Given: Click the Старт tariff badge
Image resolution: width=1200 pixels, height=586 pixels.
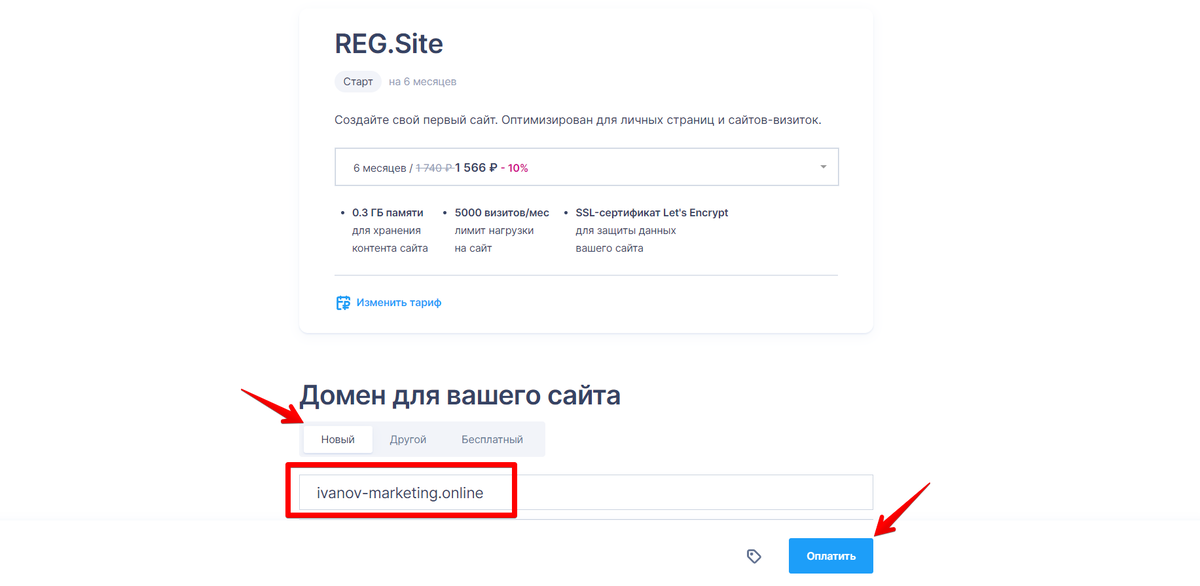Looking at the screenshot, I should [358, 81].
